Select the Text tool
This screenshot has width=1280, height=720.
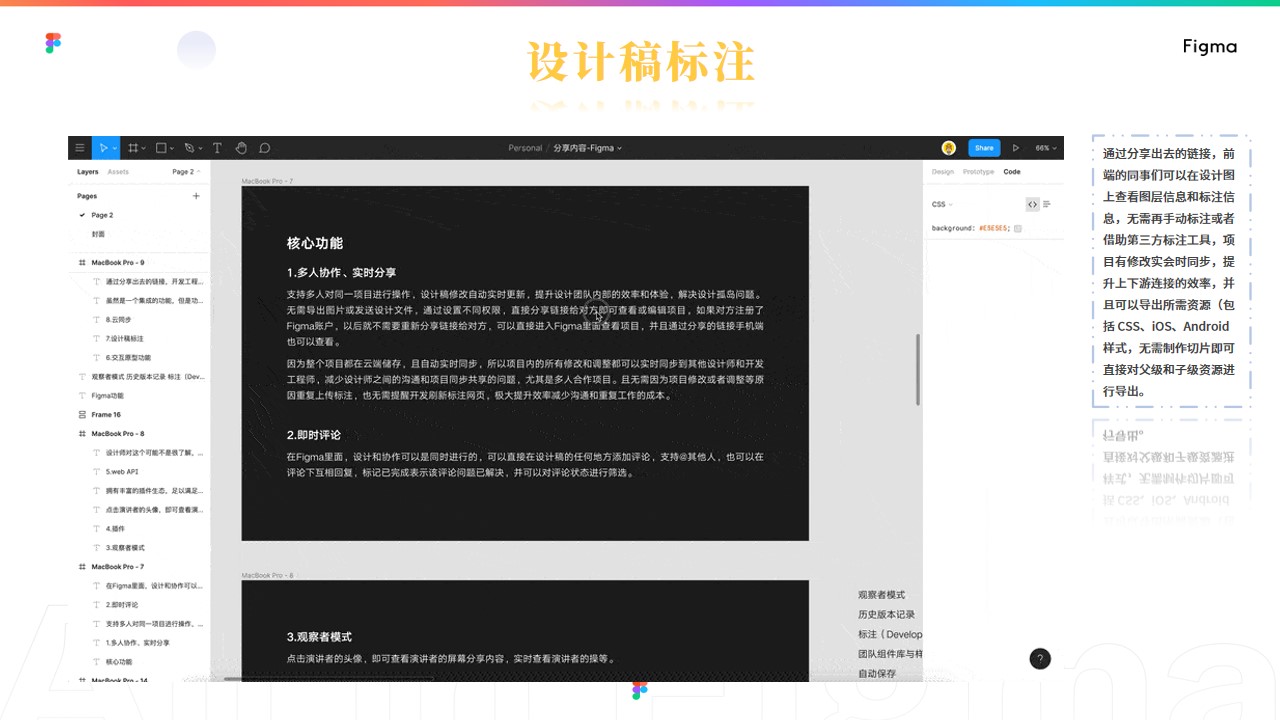pyautogui.click(x=217, y=148)
